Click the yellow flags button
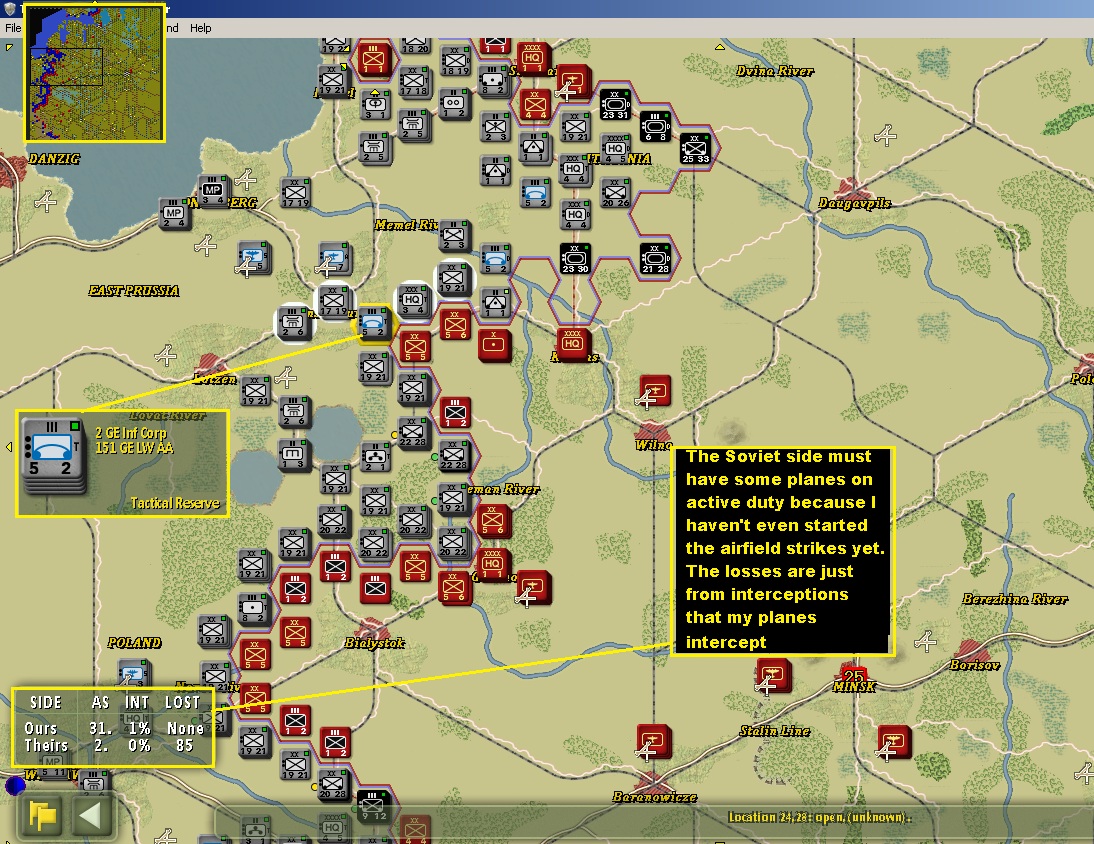Image resolution: width=1094 pixels, height=844 pixels. pos(41,815)
